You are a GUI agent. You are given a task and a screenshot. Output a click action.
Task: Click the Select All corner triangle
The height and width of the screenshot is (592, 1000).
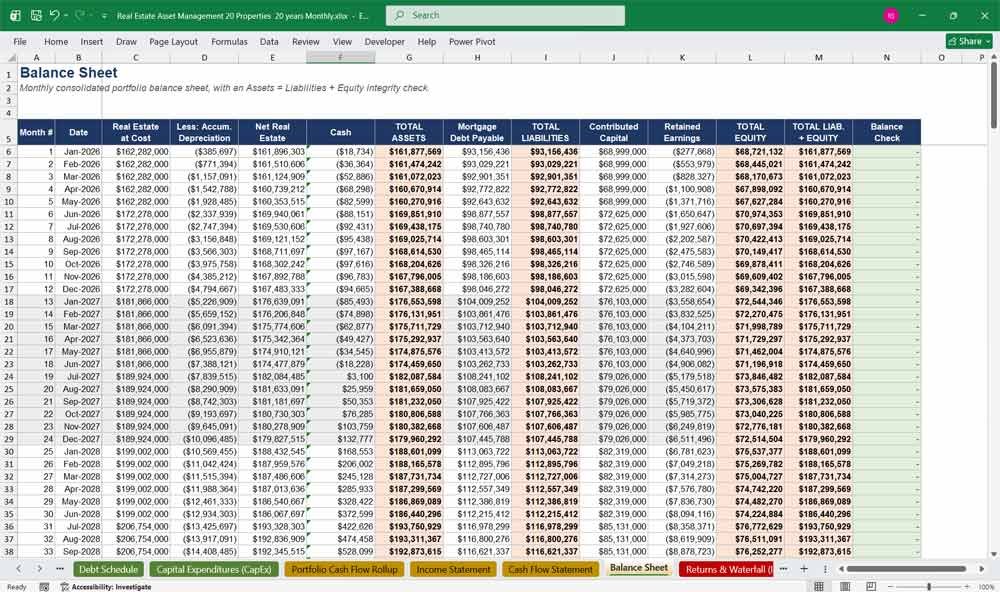click(11, 57)
